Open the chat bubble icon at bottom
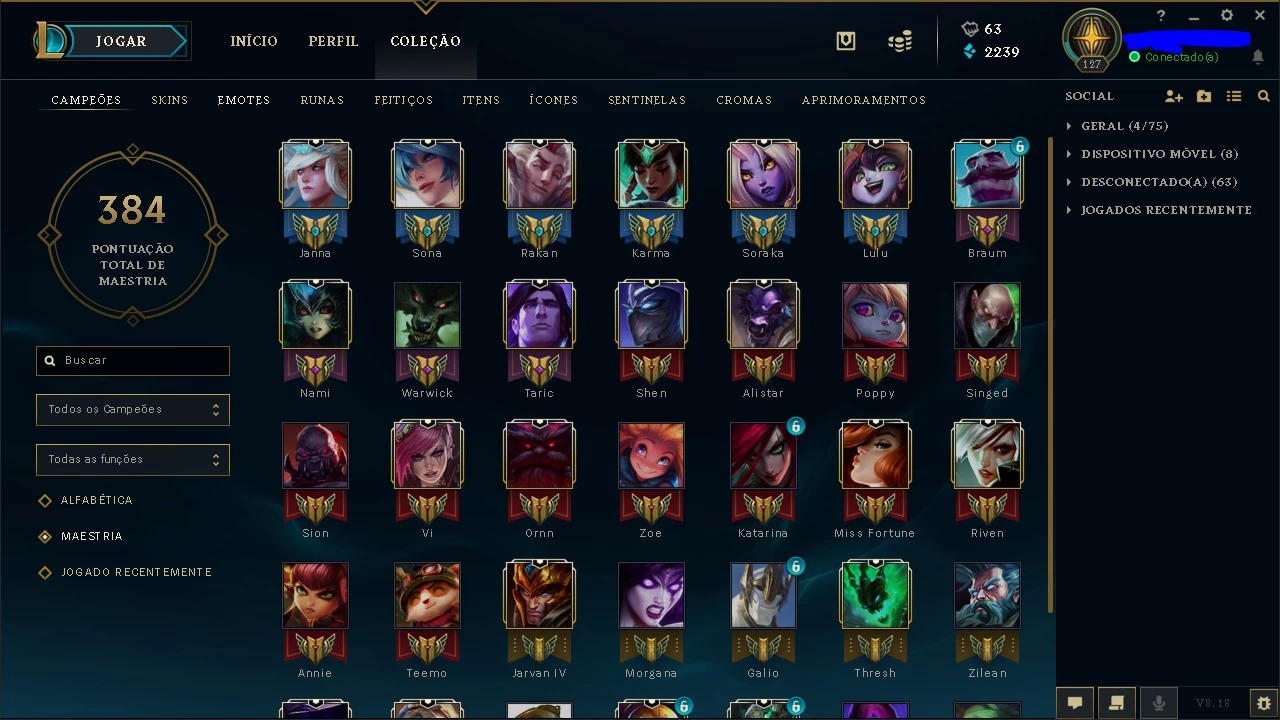Viewport: 1280px width, 720px height. (x=1075, y=703)
